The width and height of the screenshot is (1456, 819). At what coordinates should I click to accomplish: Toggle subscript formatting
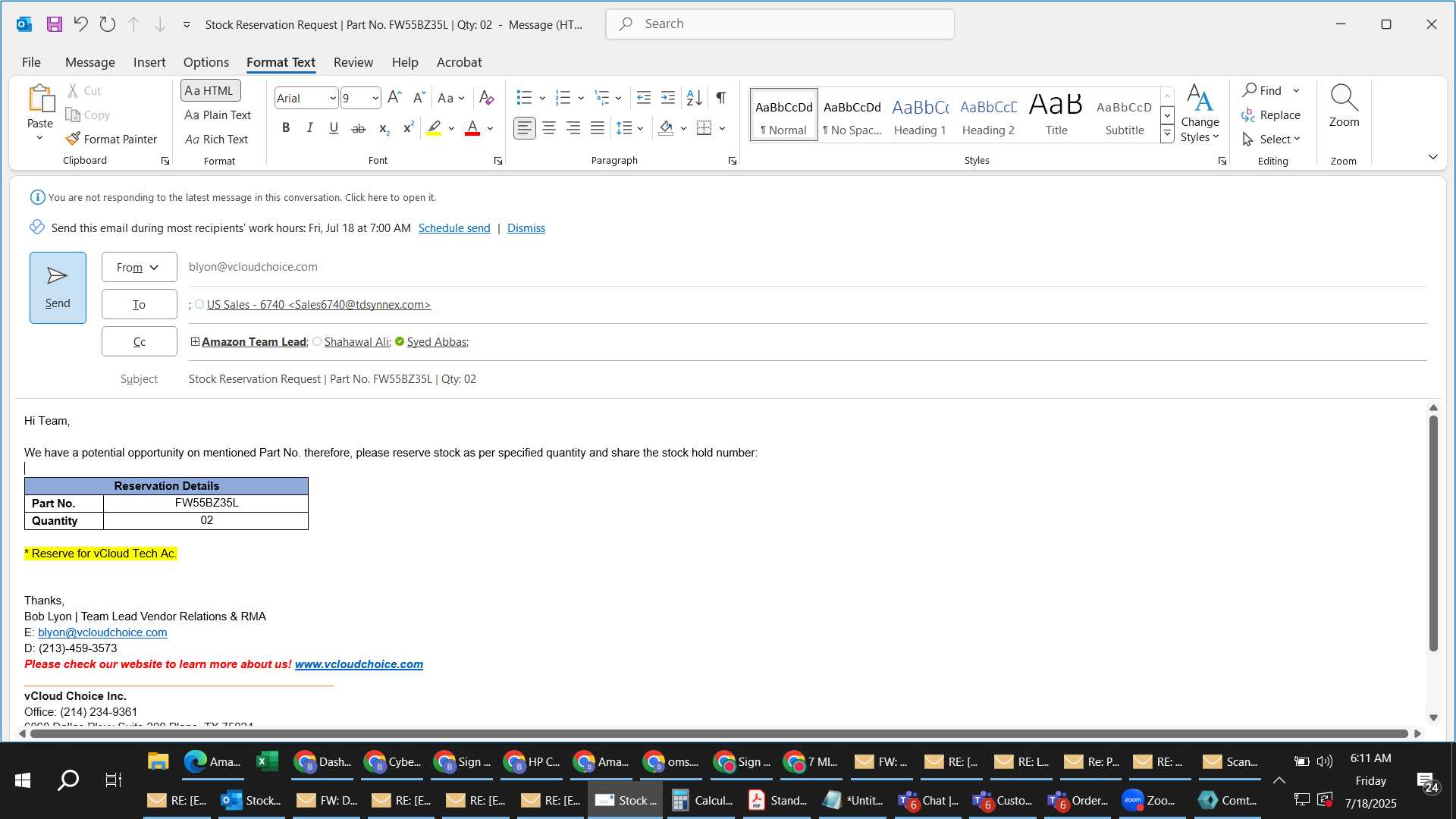(384, 128)
